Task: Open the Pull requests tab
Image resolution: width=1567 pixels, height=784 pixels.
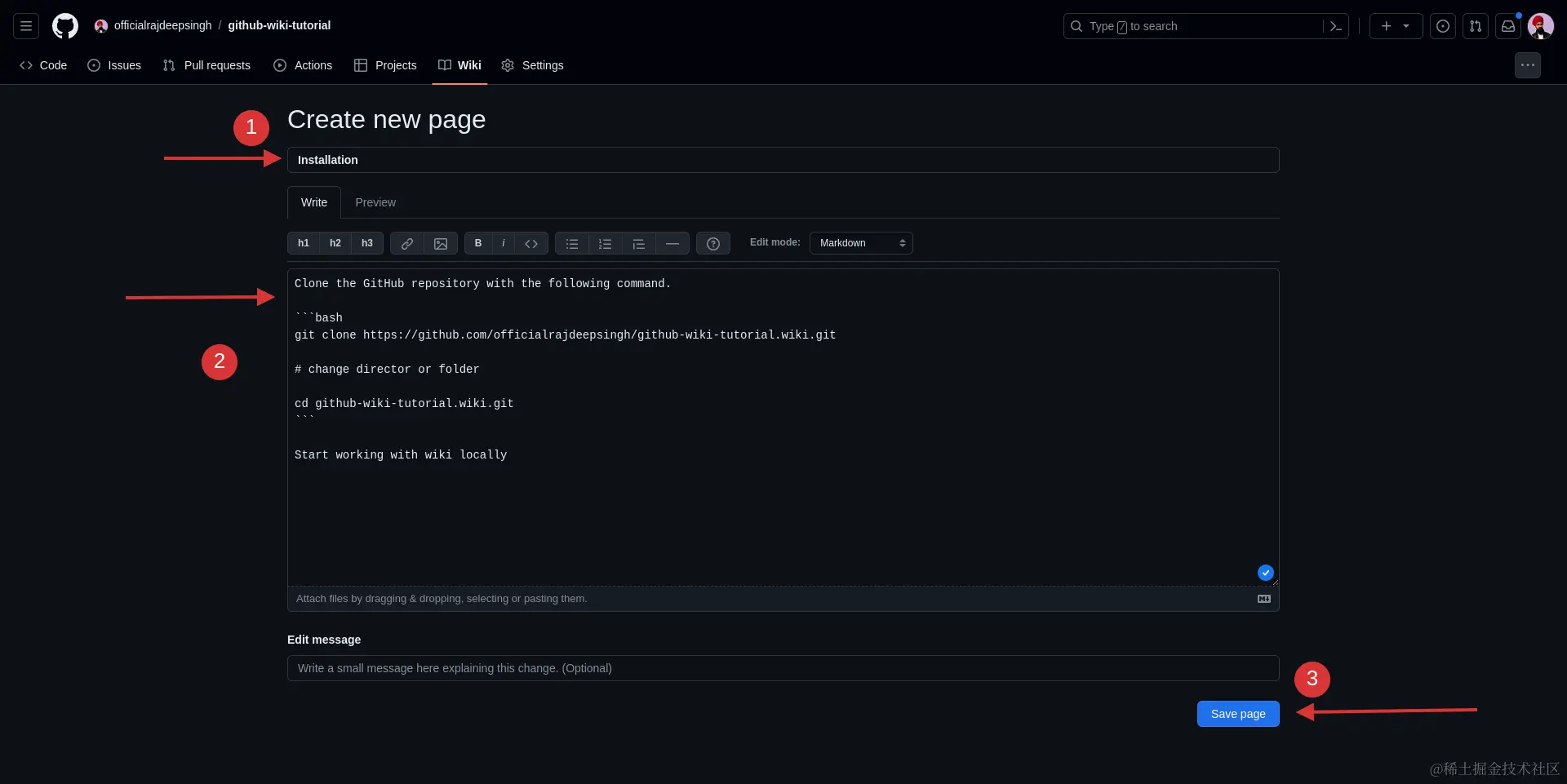Action: pos(206,65)
